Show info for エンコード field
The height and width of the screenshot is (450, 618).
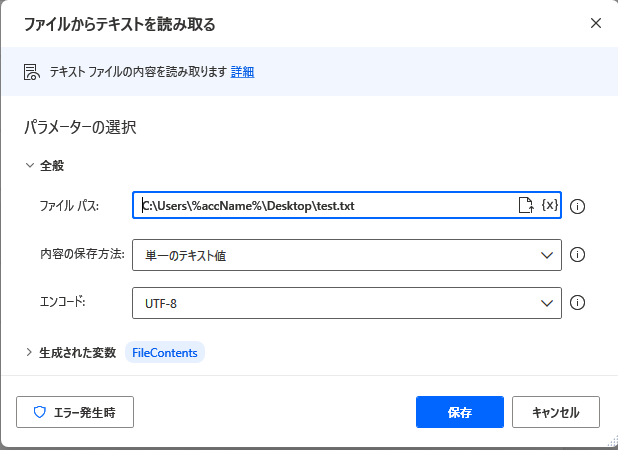(x=577, y=303)
